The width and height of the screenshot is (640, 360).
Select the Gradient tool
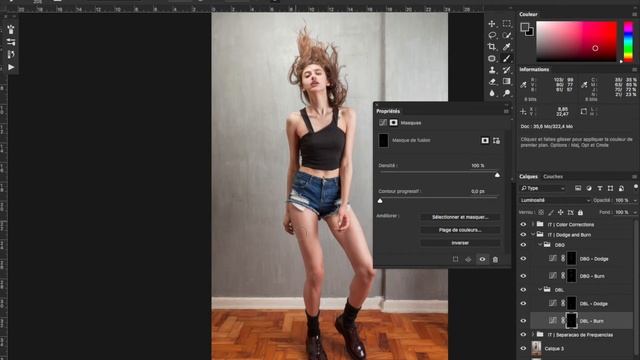[507, 82]
